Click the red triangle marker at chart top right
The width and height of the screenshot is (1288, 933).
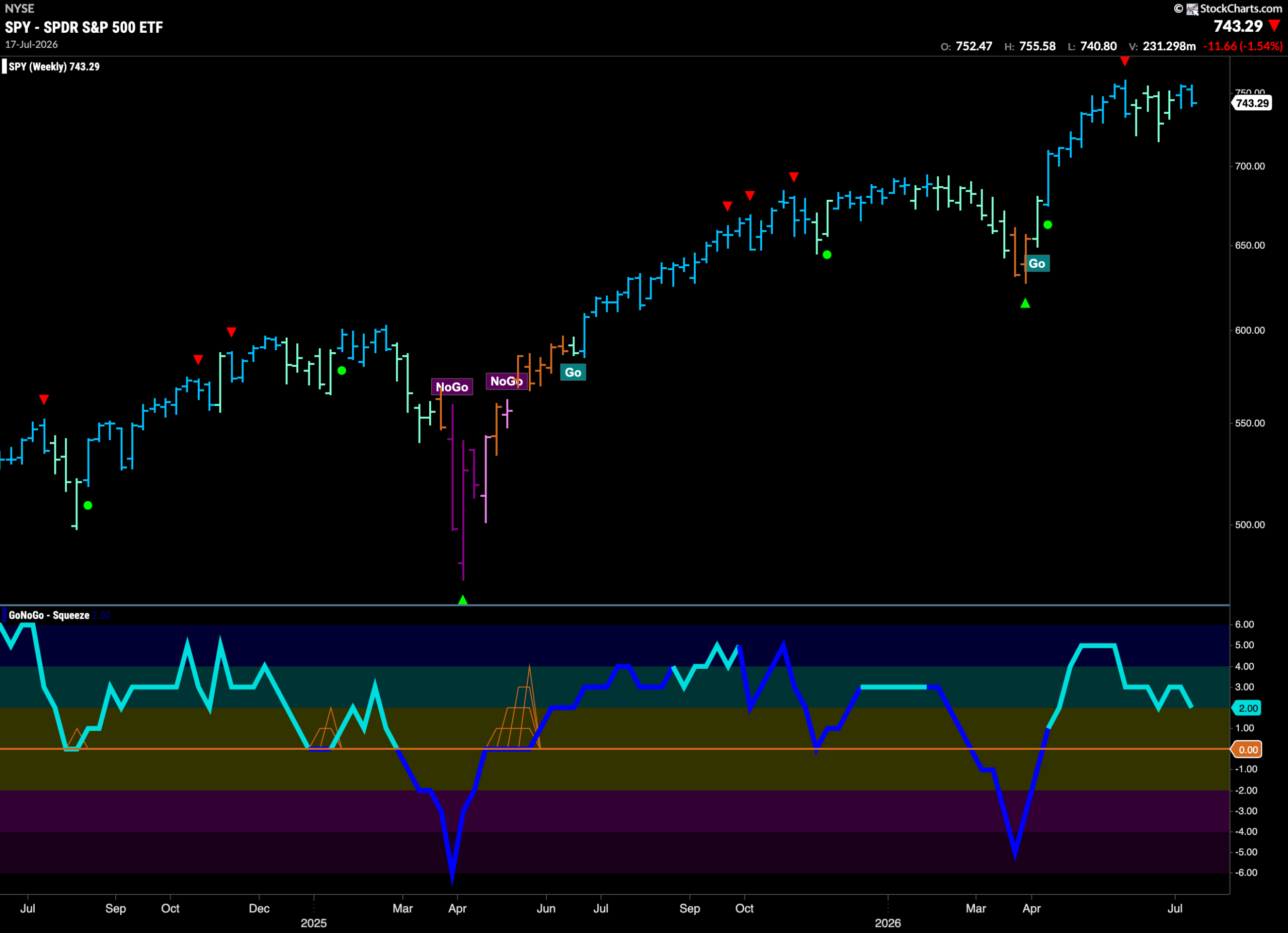tap(1124, 61)
